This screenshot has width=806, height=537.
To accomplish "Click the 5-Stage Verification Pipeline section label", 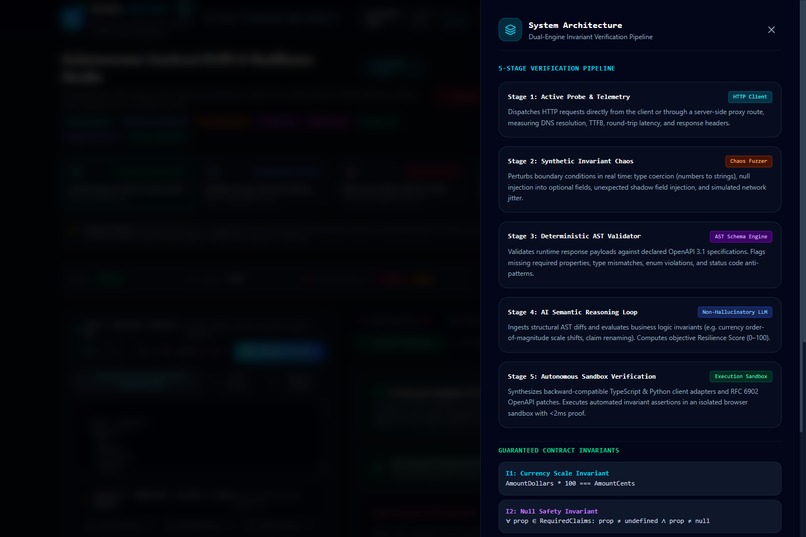I will [x=556, y=68].
